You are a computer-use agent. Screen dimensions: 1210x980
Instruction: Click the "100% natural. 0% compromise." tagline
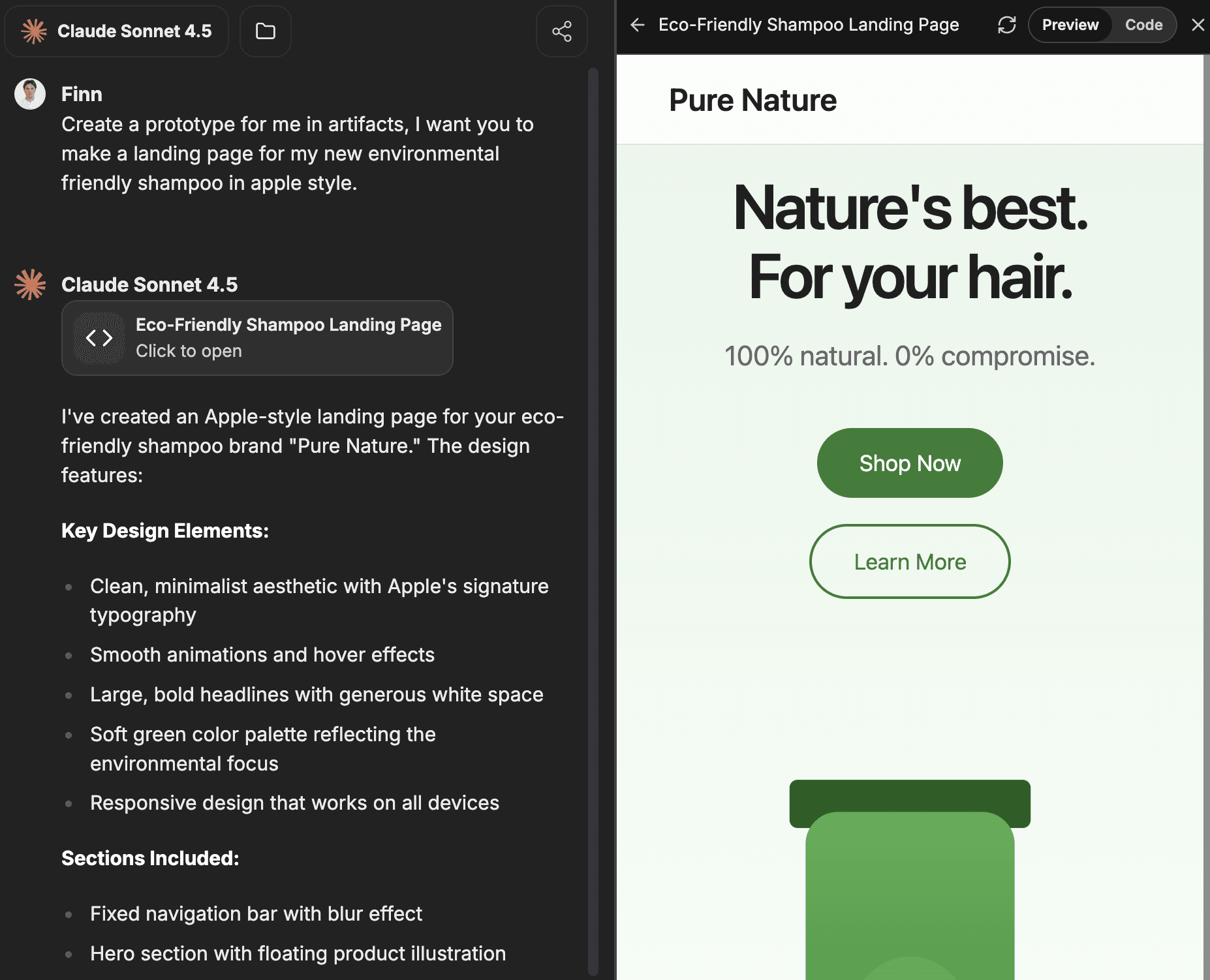coord(910,356)
